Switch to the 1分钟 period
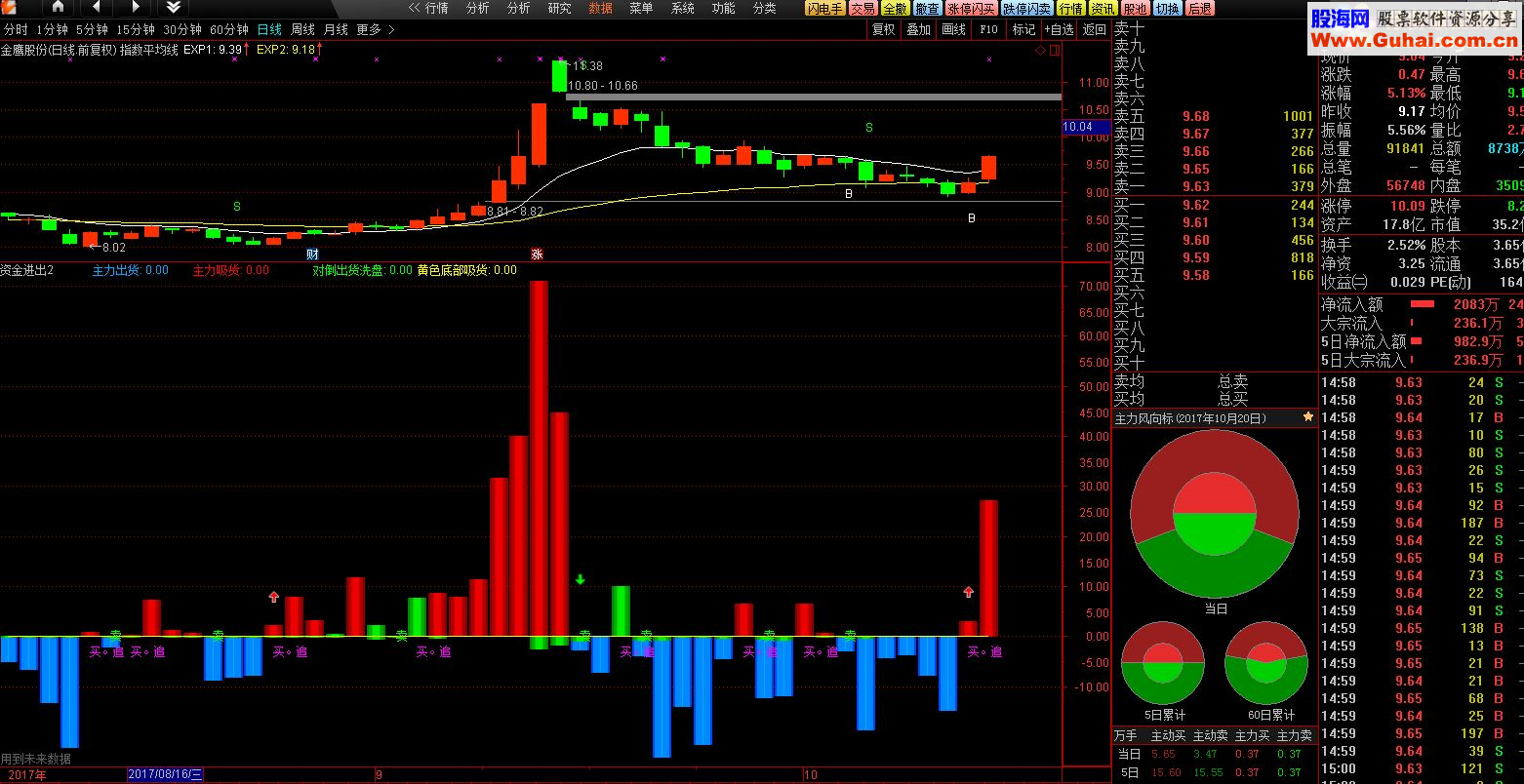 pos(52,30)
